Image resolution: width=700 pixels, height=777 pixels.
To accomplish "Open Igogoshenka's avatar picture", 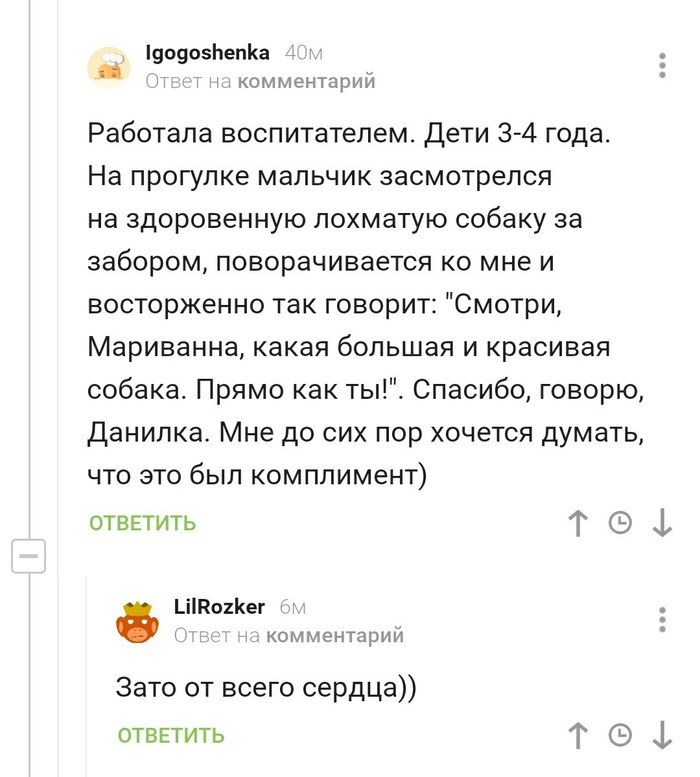I will [108, 65].
